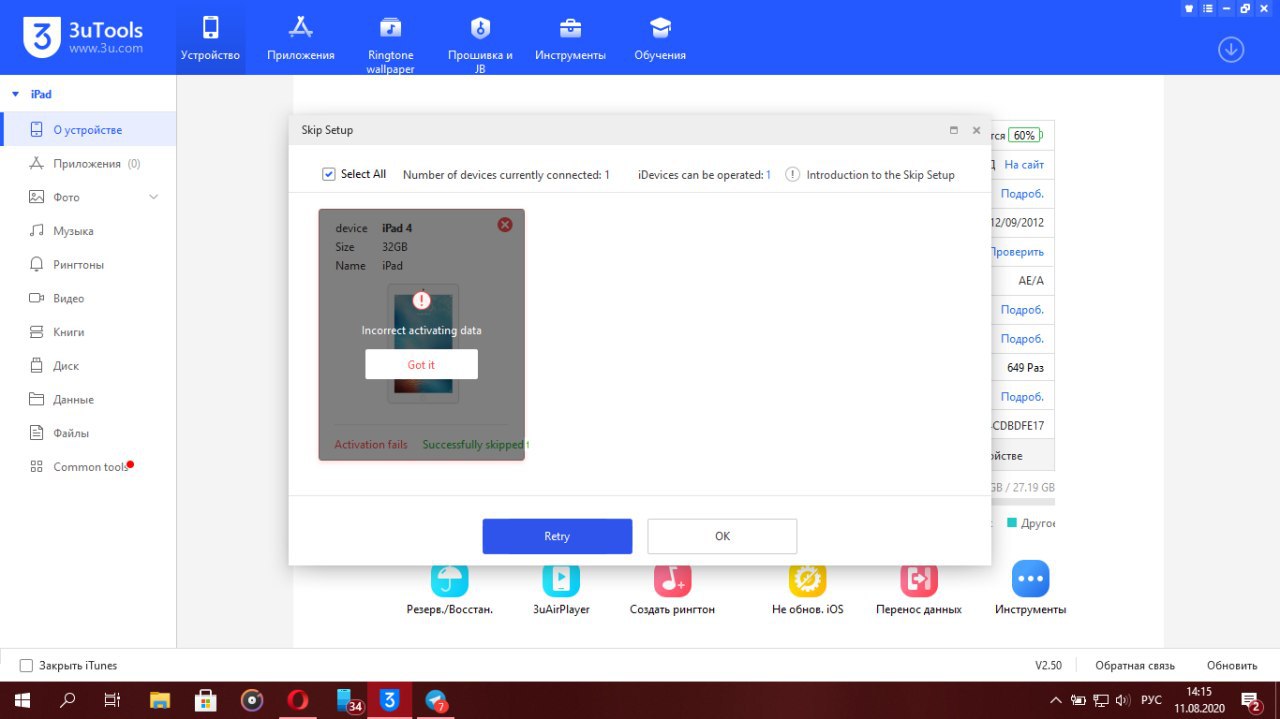1280x719 pixels.
Task: Open the Приложения top navigation tab
Action: 300,38
